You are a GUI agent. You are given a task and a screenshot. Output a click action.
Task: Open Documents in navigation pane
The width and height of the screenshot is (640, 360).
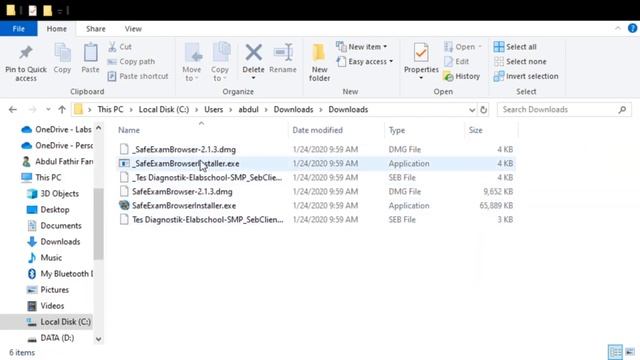coord(54,226)
